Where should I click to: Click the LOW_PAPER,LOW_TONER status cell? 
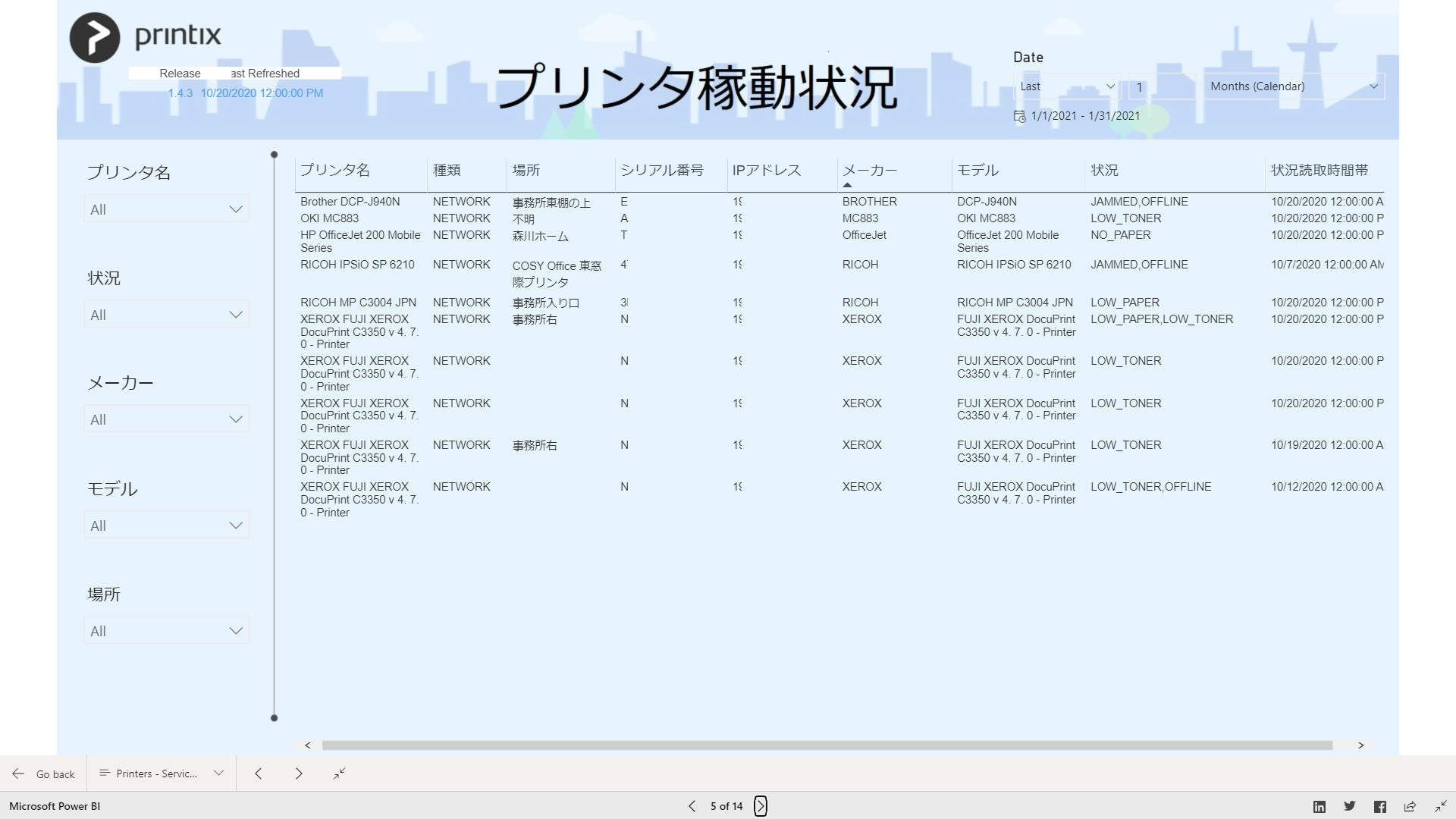tap(1162, 319)
